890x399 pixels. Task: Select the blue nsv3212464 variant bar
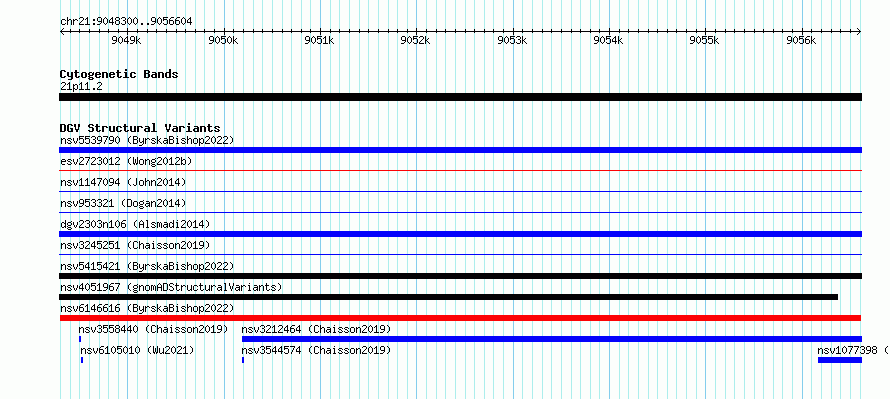click(552, 339)
